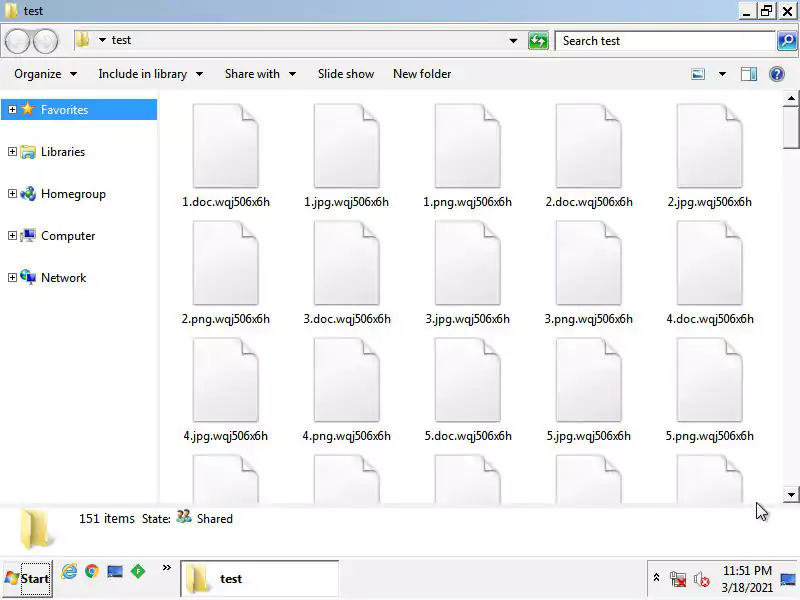This screenshot has height=600, width=800.
Task: Select Network in the navigation pane
Action: tap(63, 278)
